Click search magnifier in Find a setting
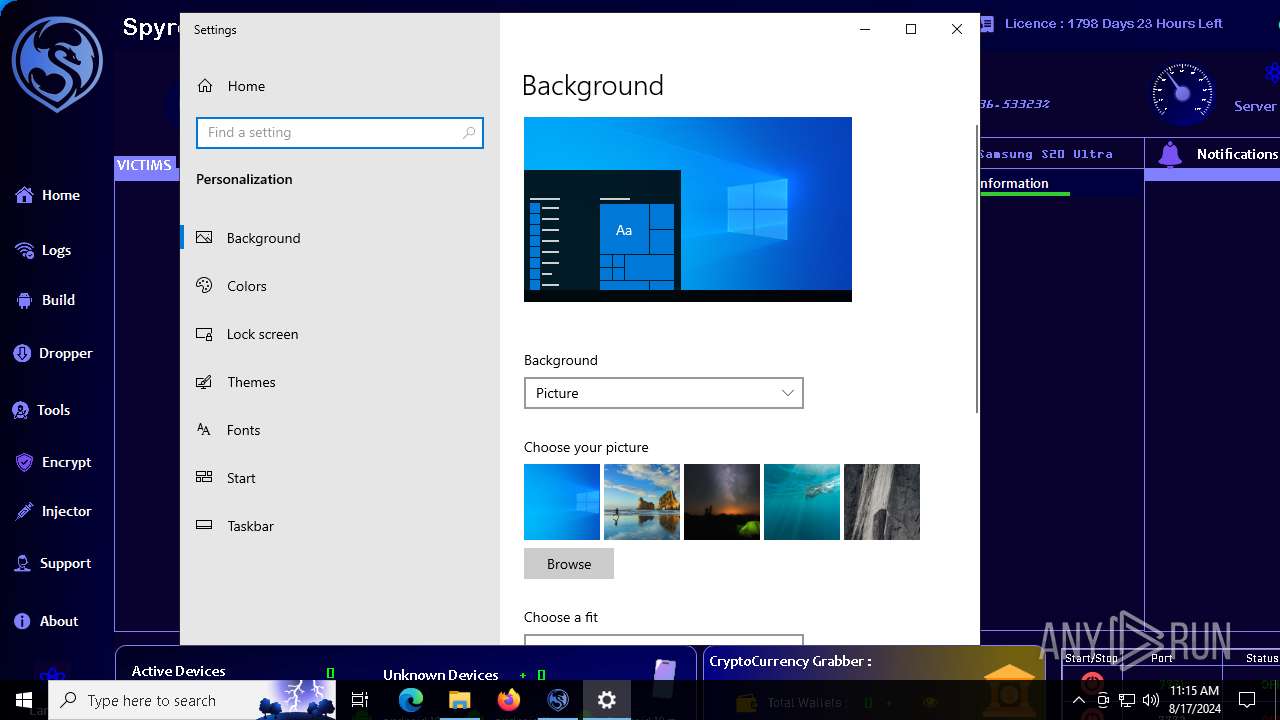 (469, 133)
